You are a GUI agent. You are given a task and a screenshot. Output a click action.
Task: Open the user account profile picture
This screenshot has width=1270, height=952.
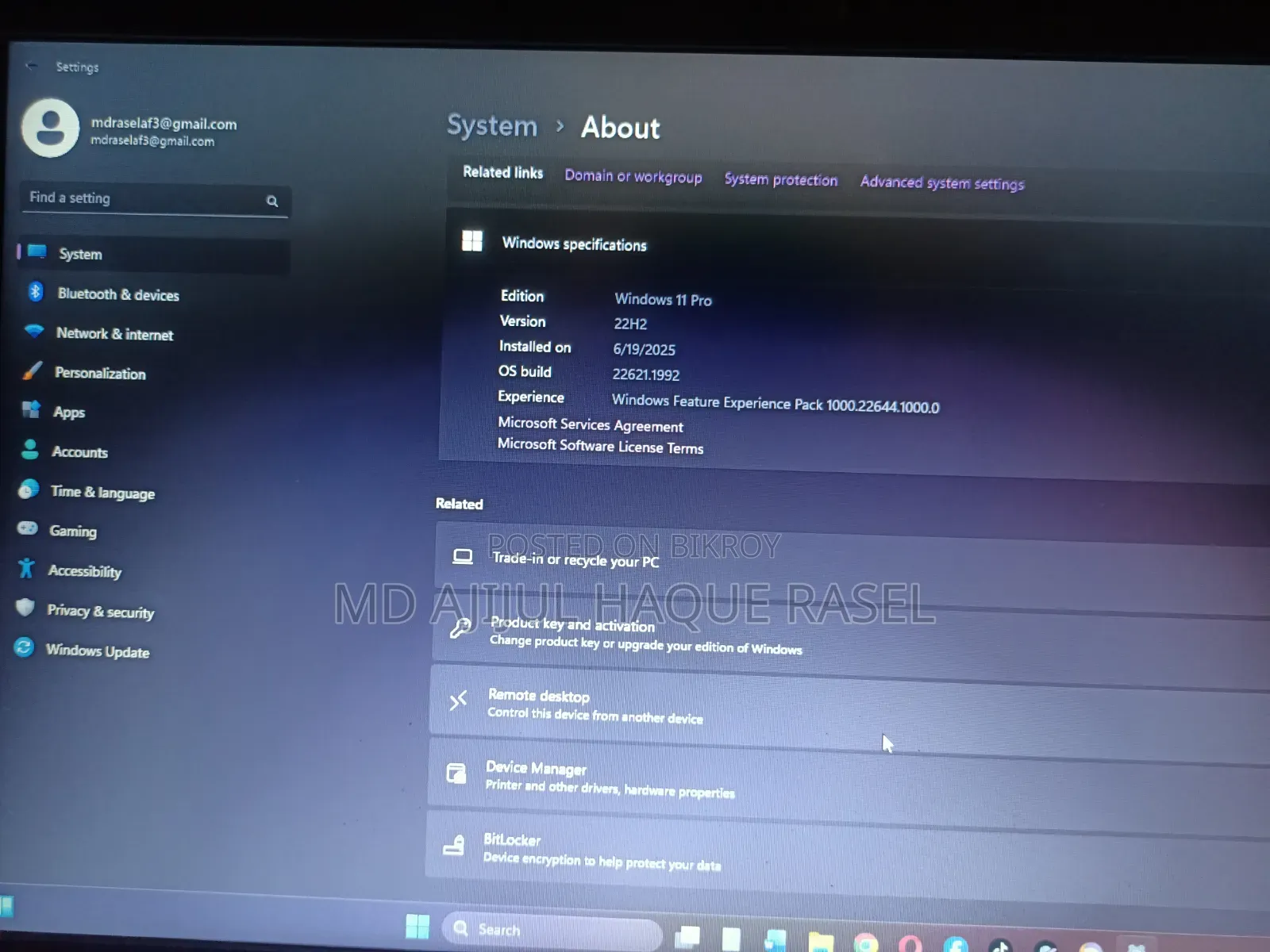point(50,128)
